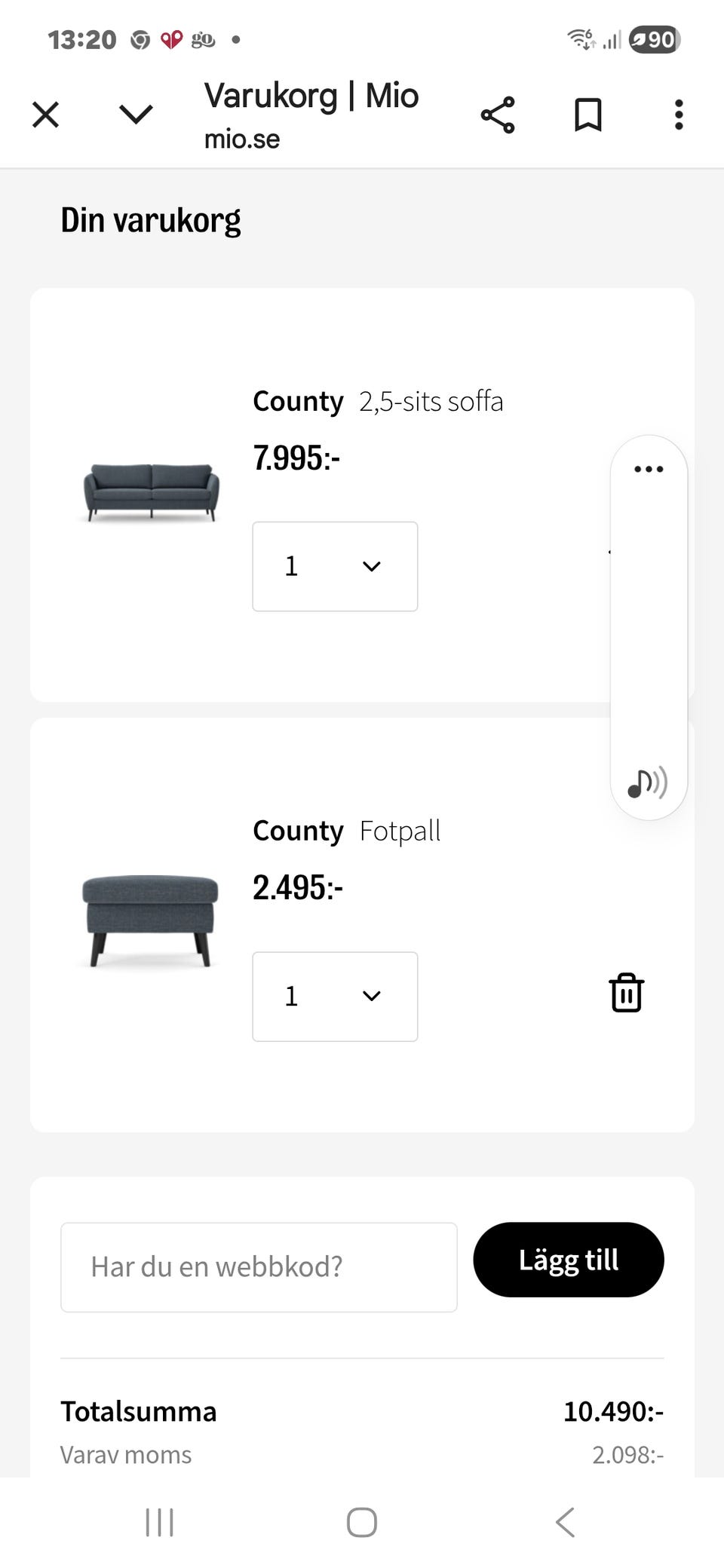Close the Mio browser tab
Screen dimensions: 724x1568
click(45, 115)
